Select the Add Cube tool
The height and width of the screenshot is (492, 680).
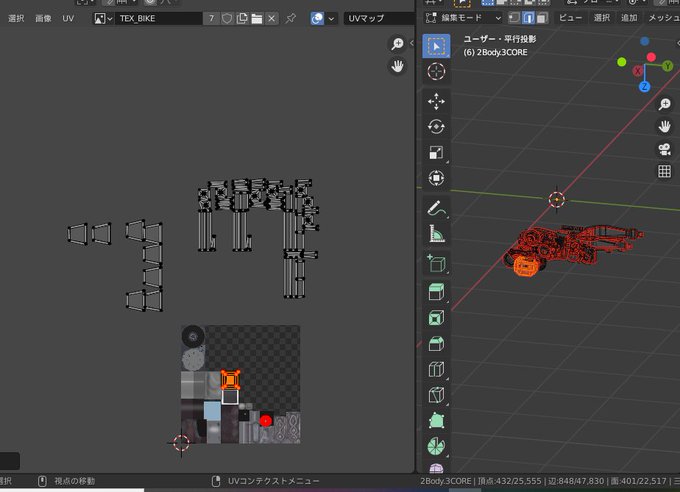pos(436,263)
